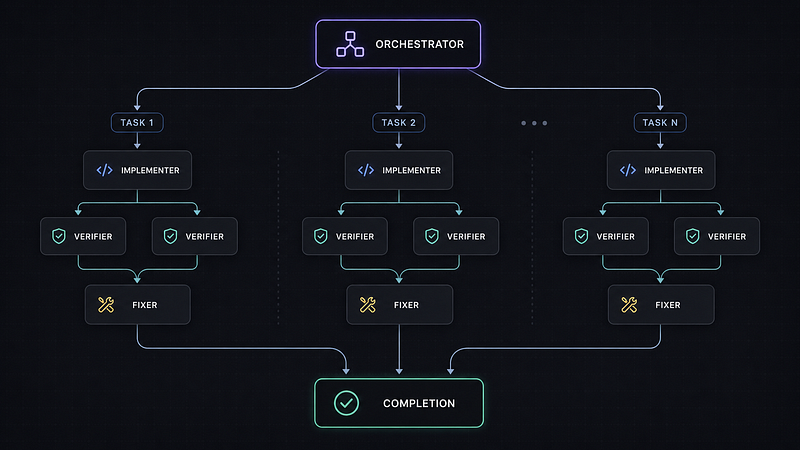Click the VERIFIER text in Task 2's right verifier
Viewport: 800px width, 450px height.
(466, 237)
